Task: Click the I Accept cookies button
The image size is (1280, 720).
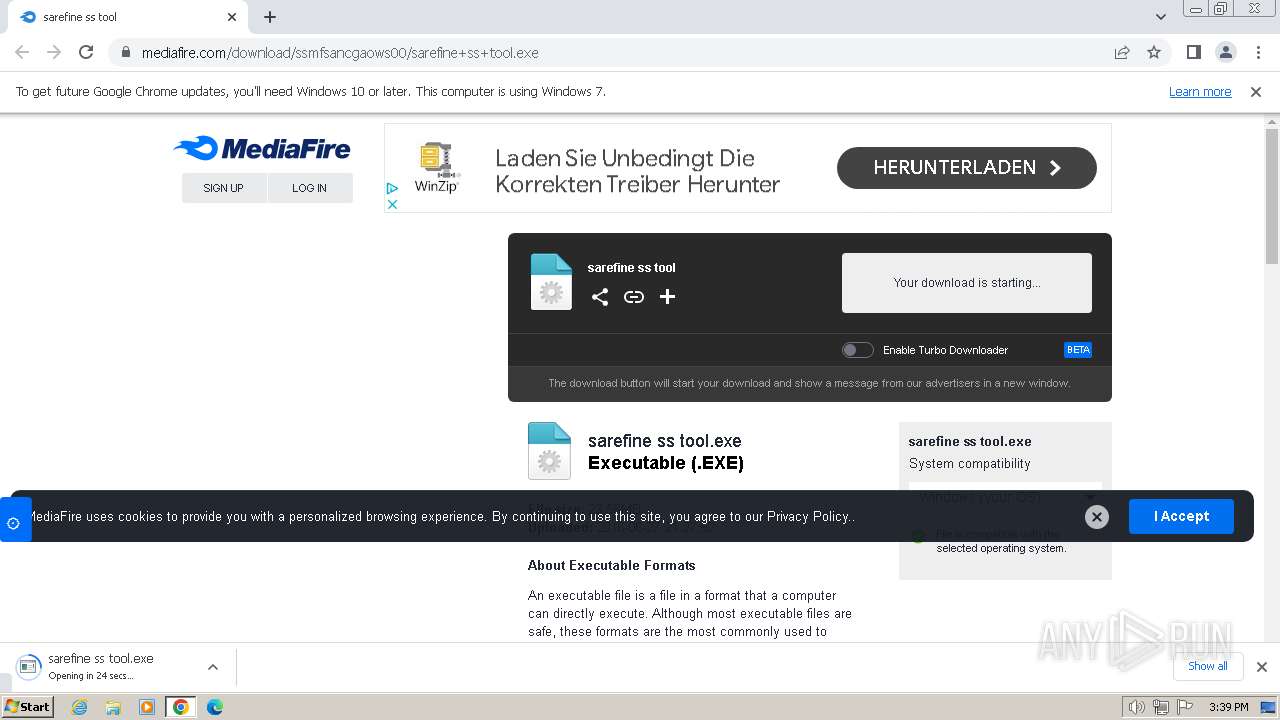Action: pyautogui.click(x=1181, y=517)
